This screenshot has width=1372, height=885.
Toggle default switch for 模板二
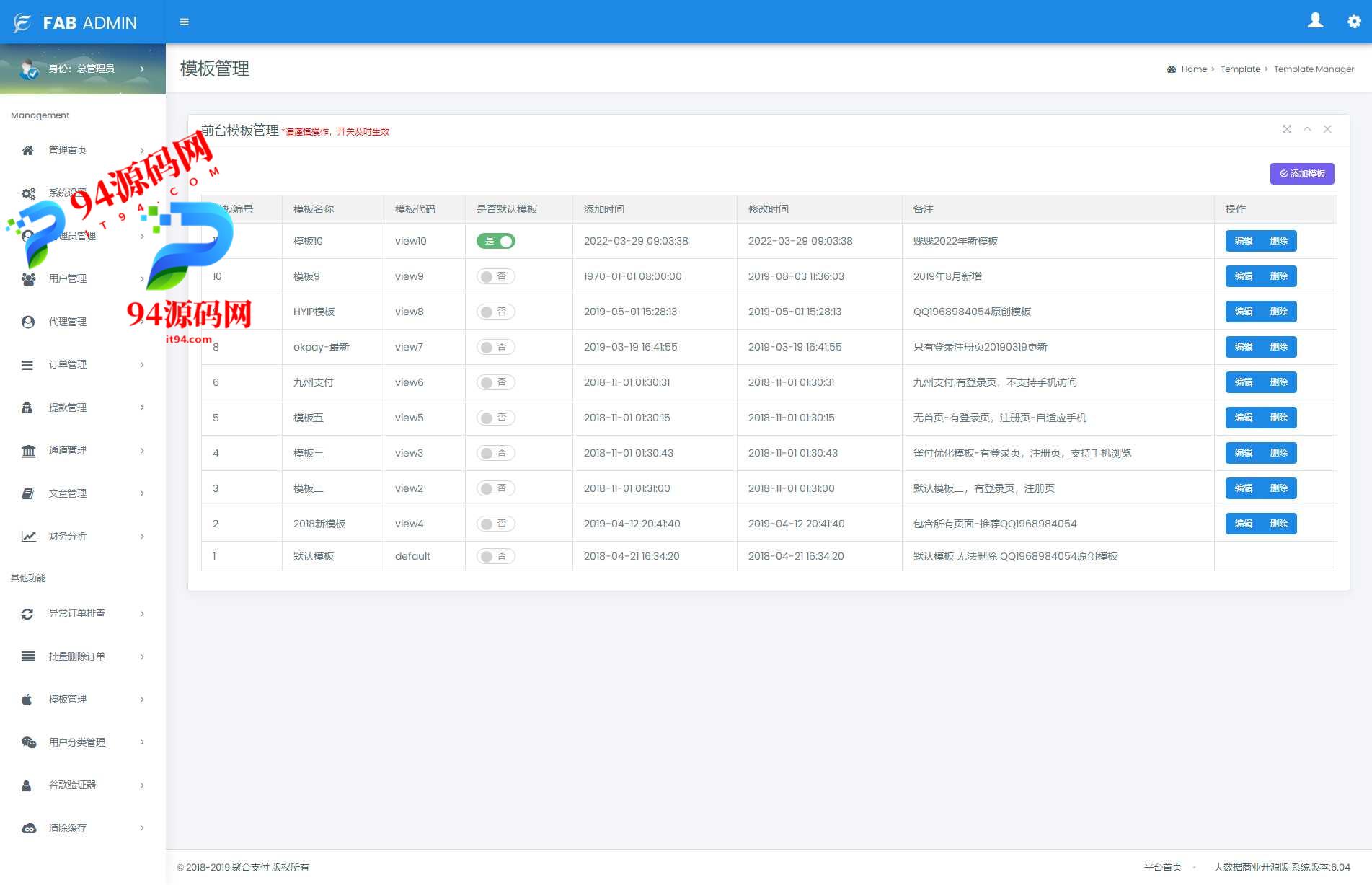(x=496, y=488)
